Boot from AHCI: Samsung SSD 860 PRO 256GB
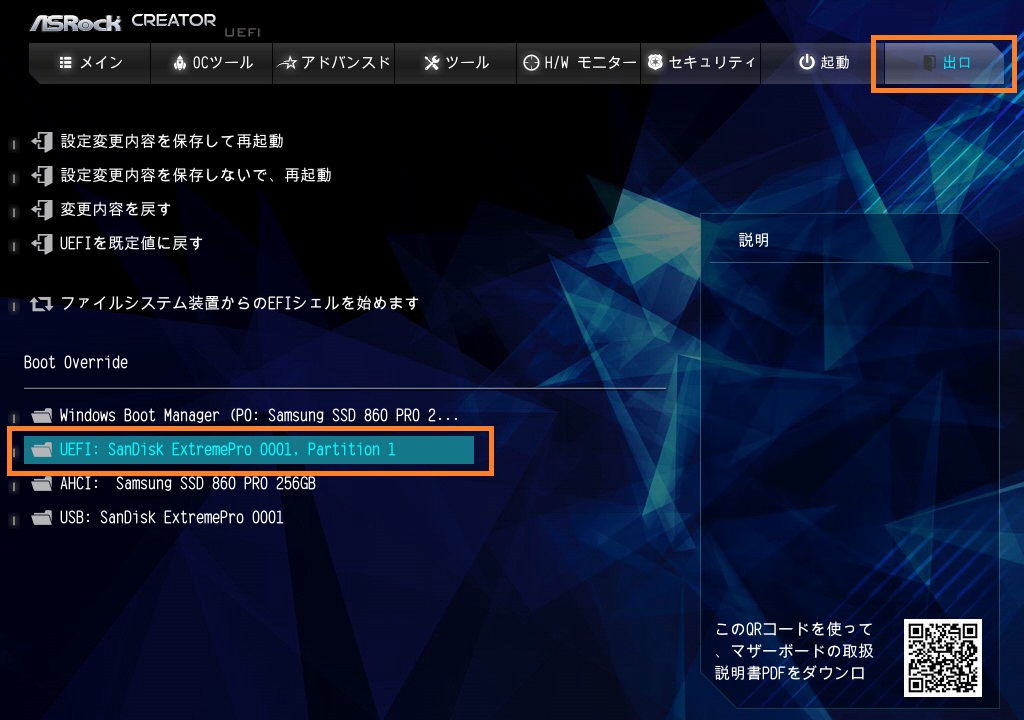1024x720 pixels. tap(188, 483)
